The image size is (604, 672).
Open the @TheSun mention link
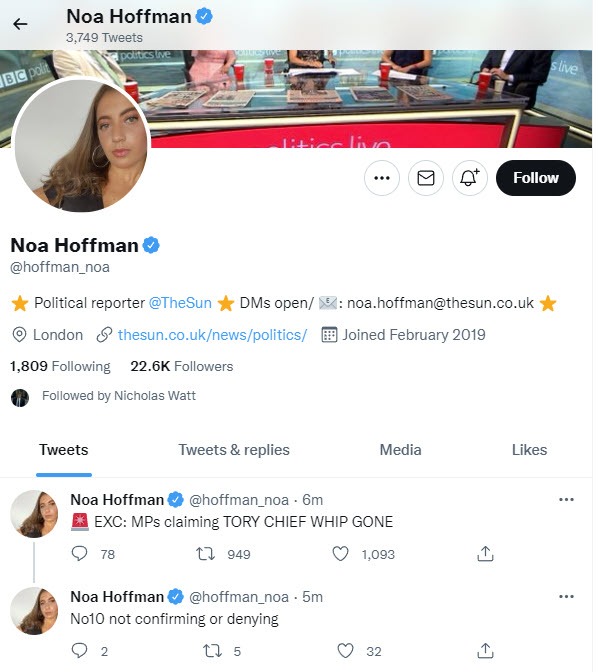tap(180, 302)
